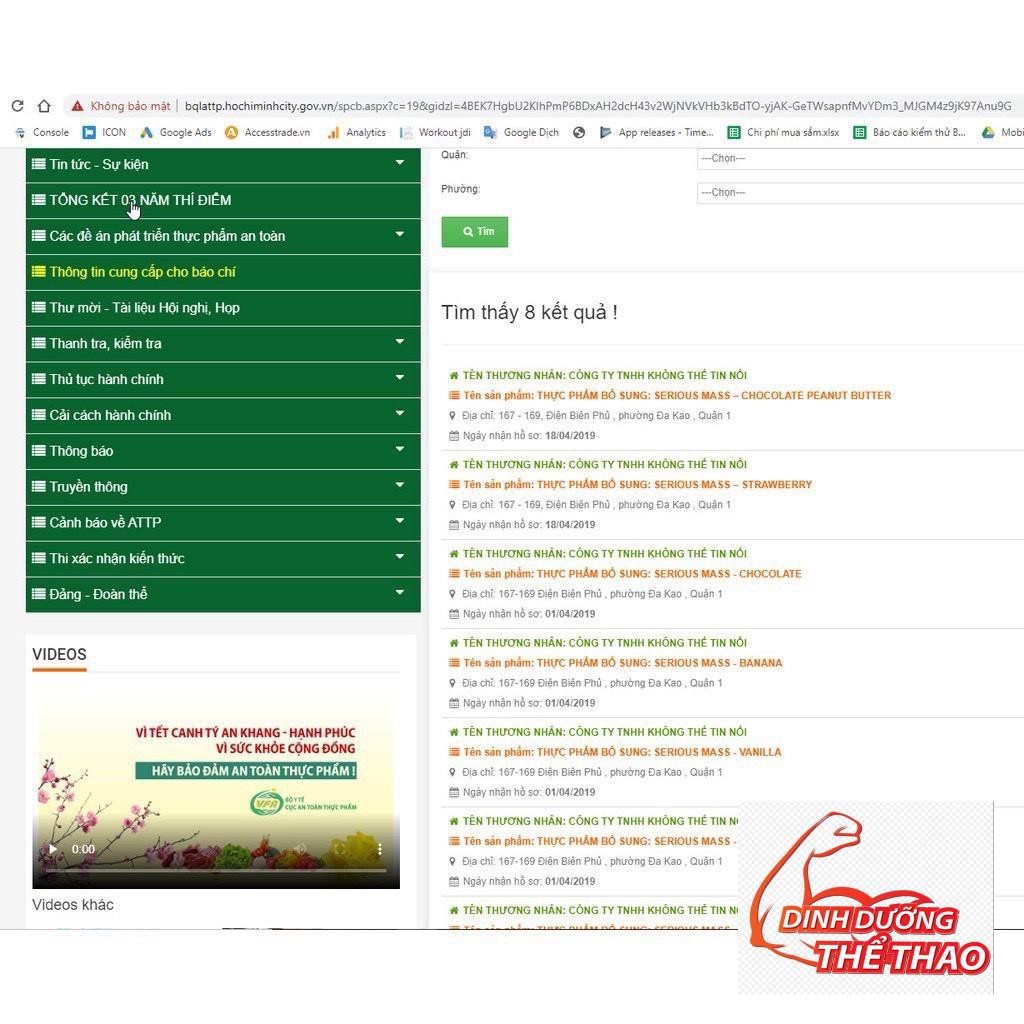Mute the video using the volume icon
Screen dimensions: 1024x1024
pyautogui.click(x=300, y=849)
